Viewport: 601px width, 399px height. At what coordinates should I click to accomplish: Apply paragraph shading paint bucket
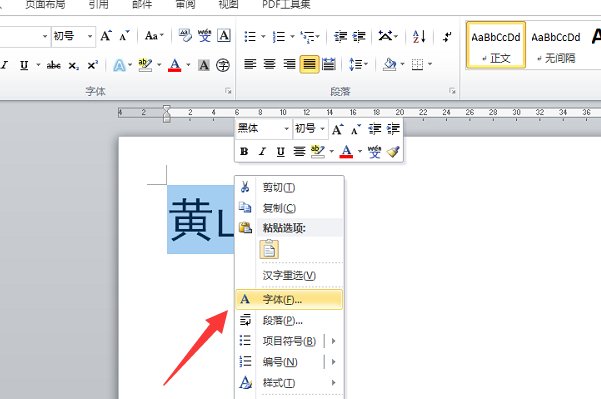click(x=389, y=64)
